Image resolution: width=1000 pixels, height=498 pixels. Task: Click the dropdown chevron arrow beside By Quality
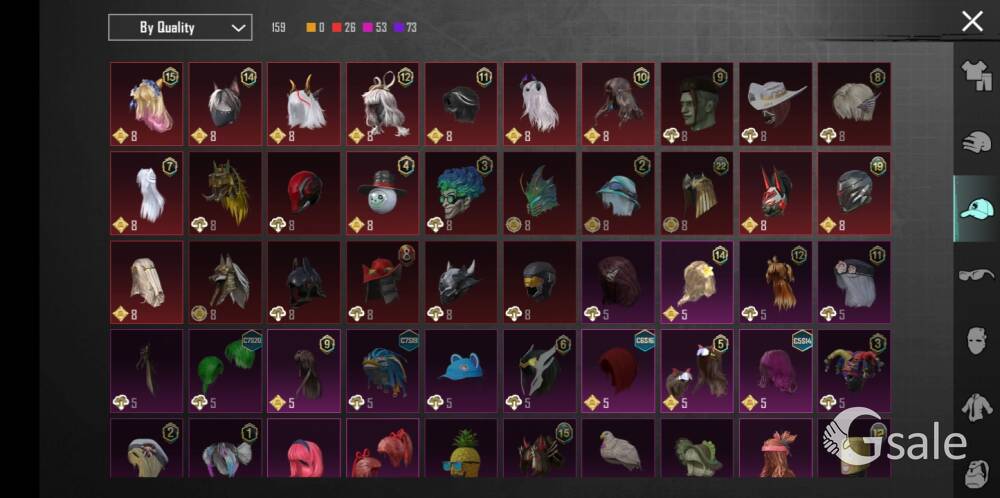pyautogui.click(x=238, y=28)
